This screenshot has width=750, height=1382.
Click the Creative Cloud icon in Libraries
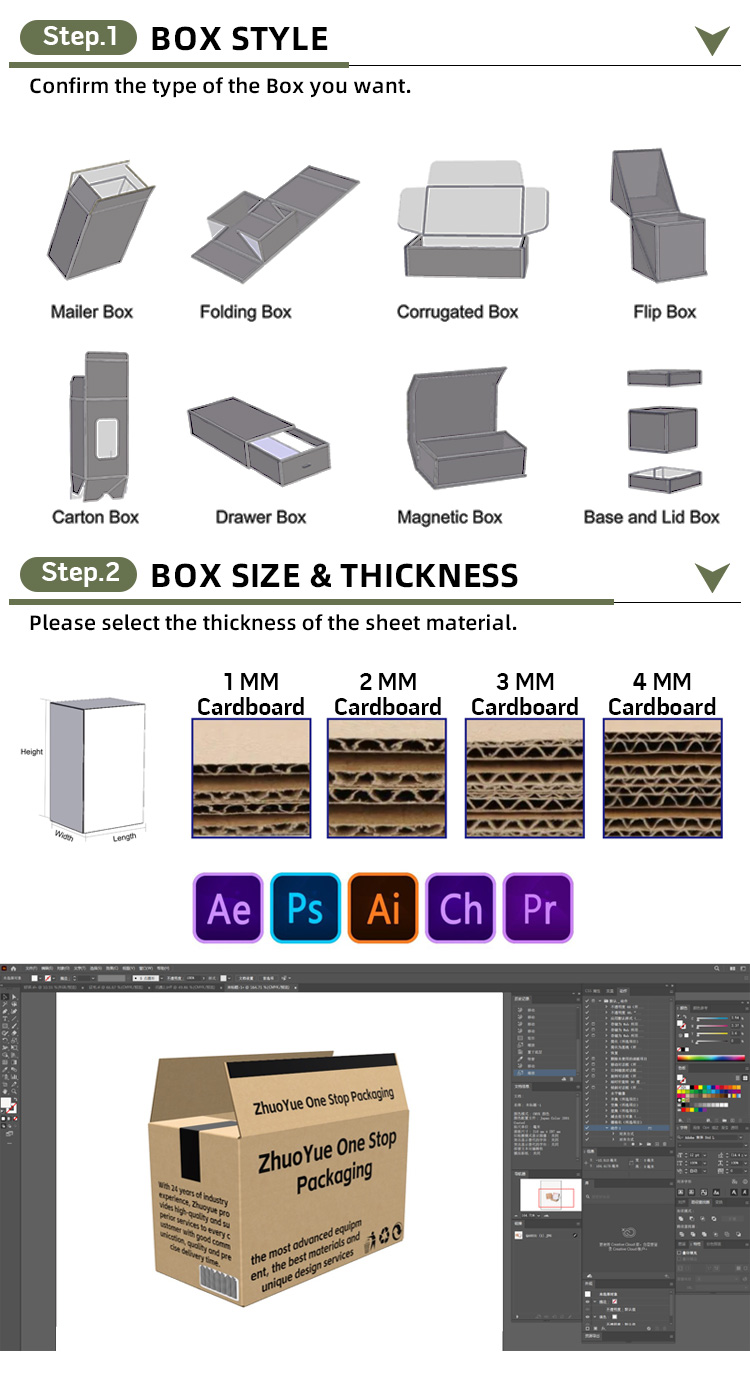(629, 1232)
